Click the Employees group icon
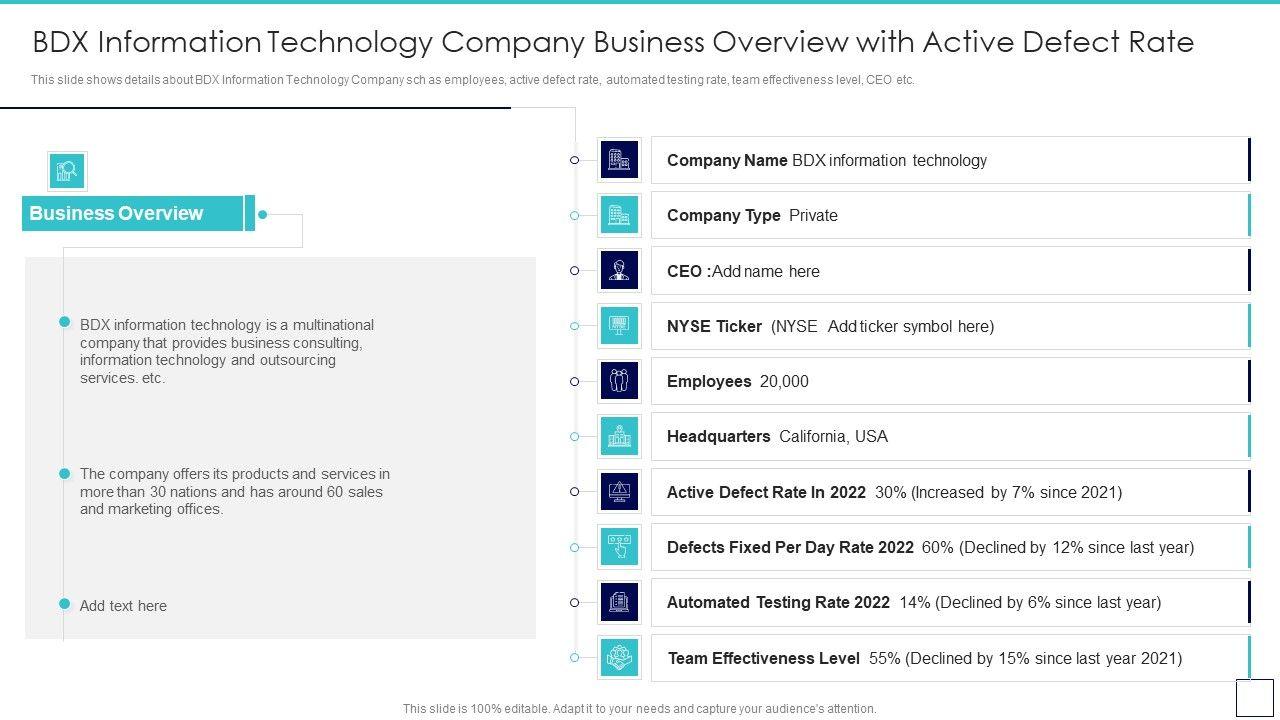The width and height of the screenshot is (1280, 720). 619,381
